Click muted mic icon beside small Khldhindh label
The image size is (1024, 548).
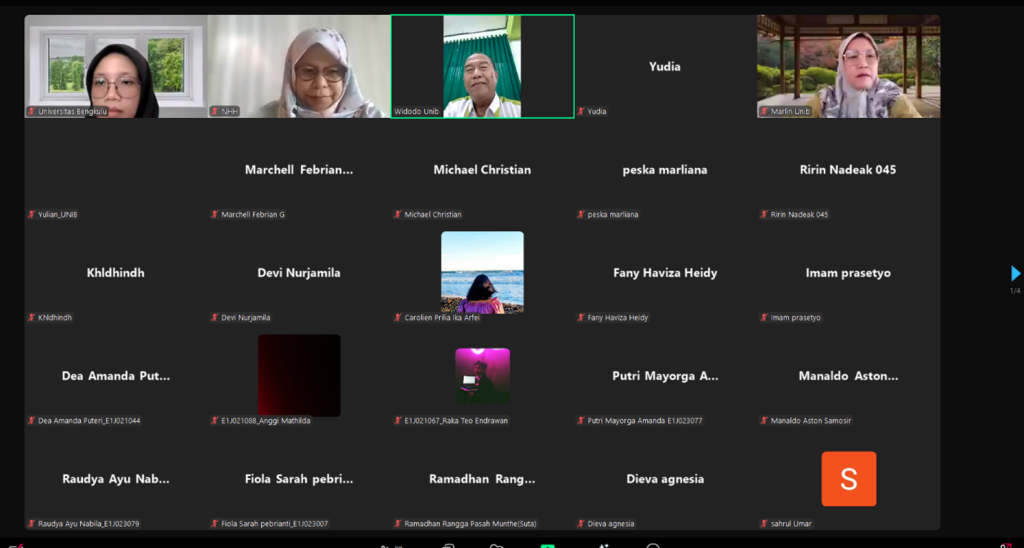tap(31, 318)
